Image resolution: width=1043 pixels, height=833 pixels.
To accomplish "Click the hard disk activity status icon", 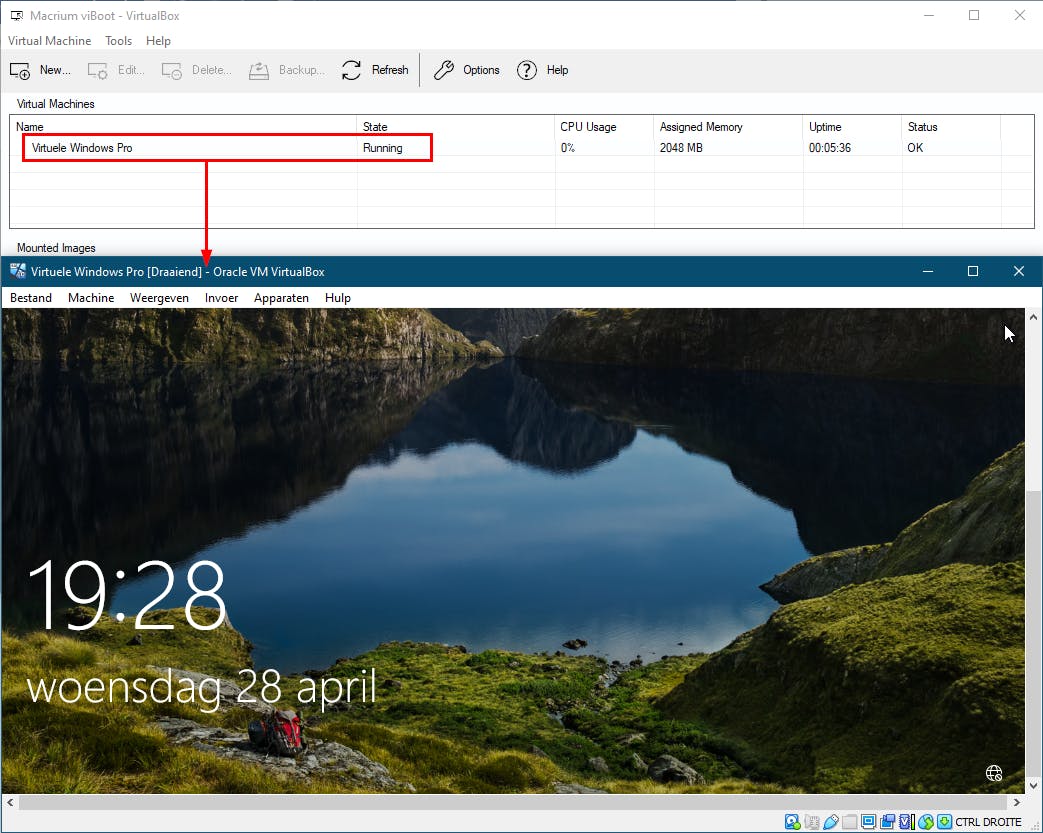I will (792, 822).
